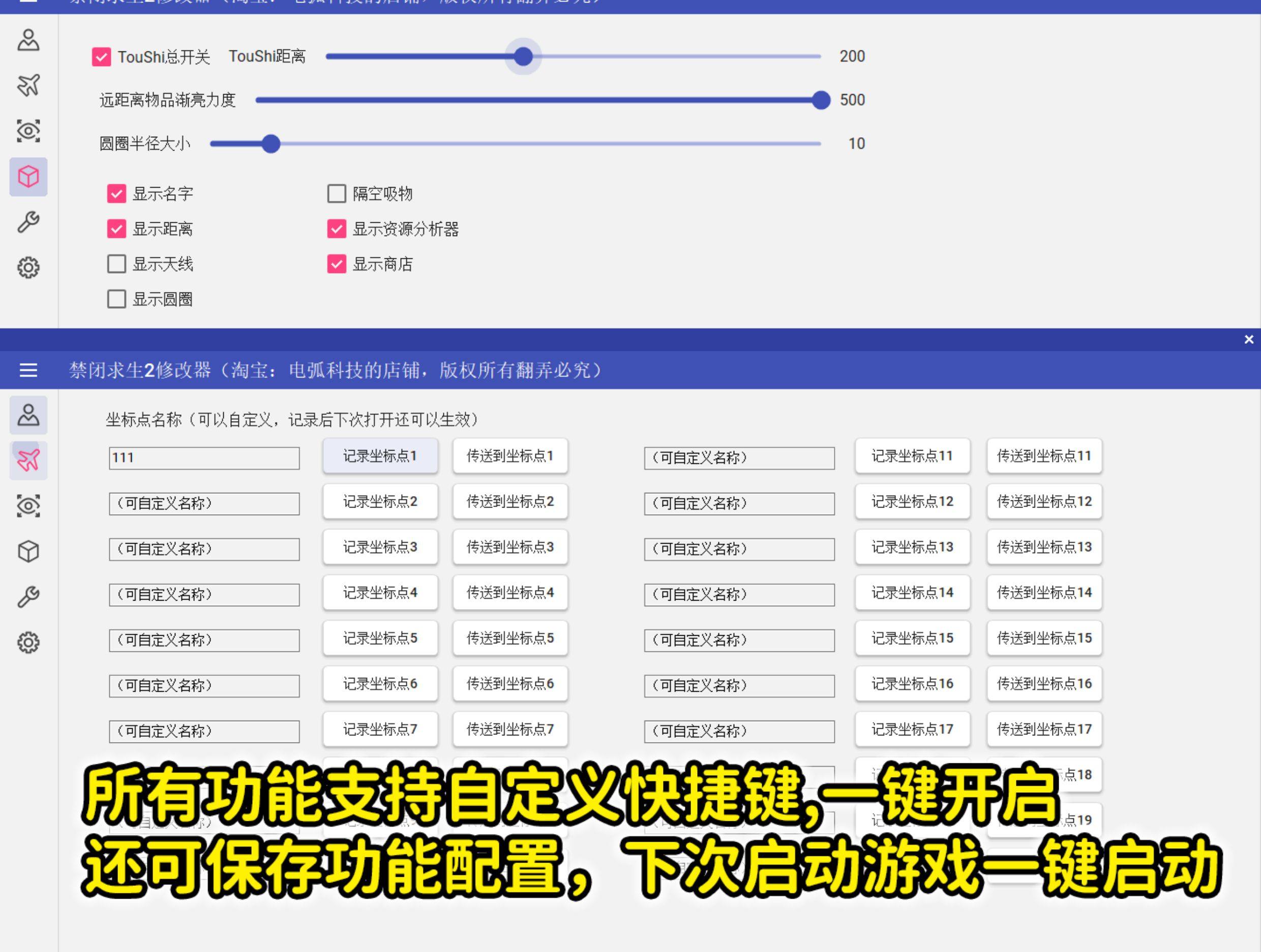This screenshot has height=952, width=1261.
Task: Click the 记录坐标点1 button
Action: (x=380, y=456)
